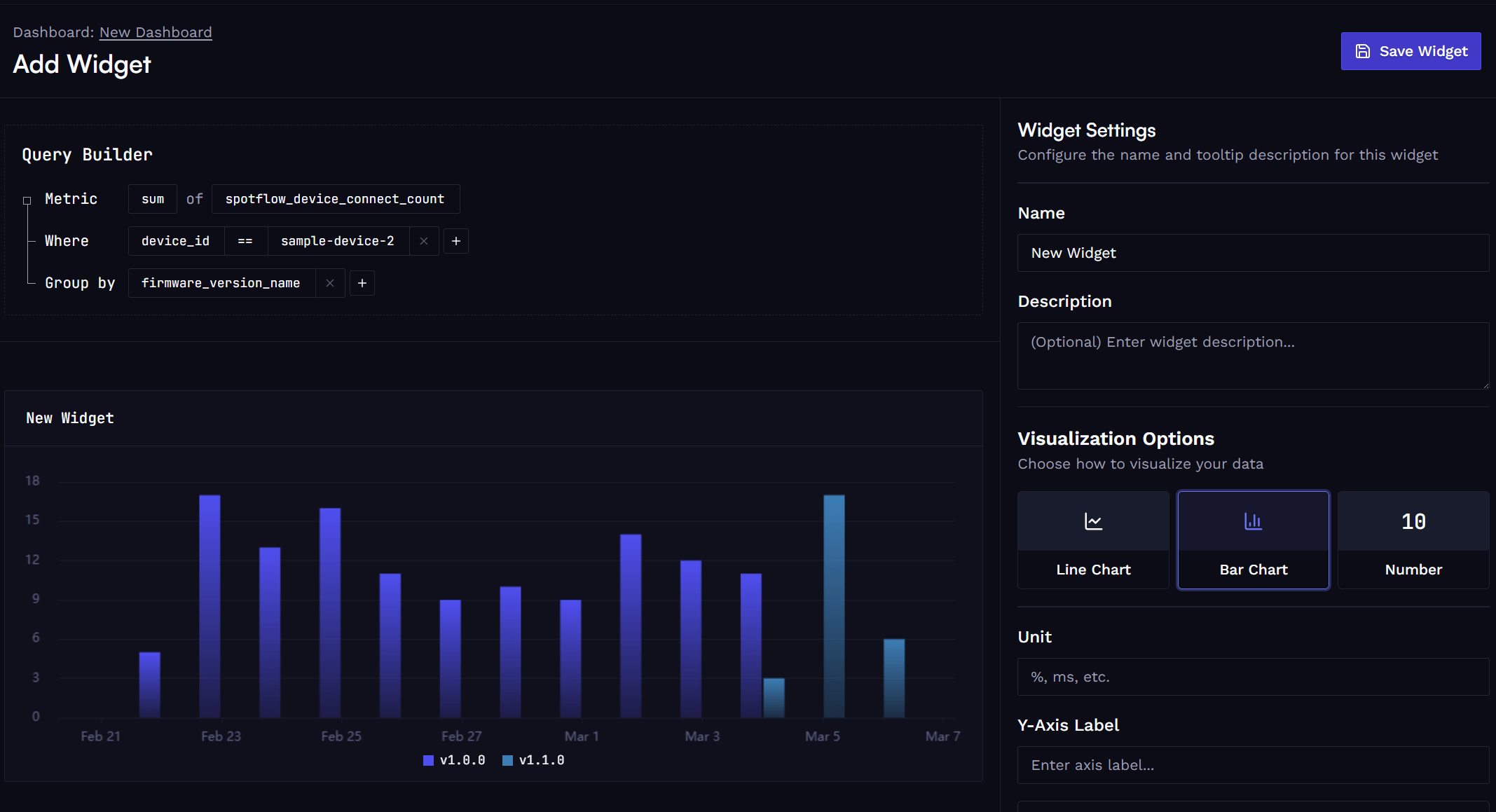Remove firmware_version_name grouping with the × icon
1496x812 pixels.
point(330,283)
